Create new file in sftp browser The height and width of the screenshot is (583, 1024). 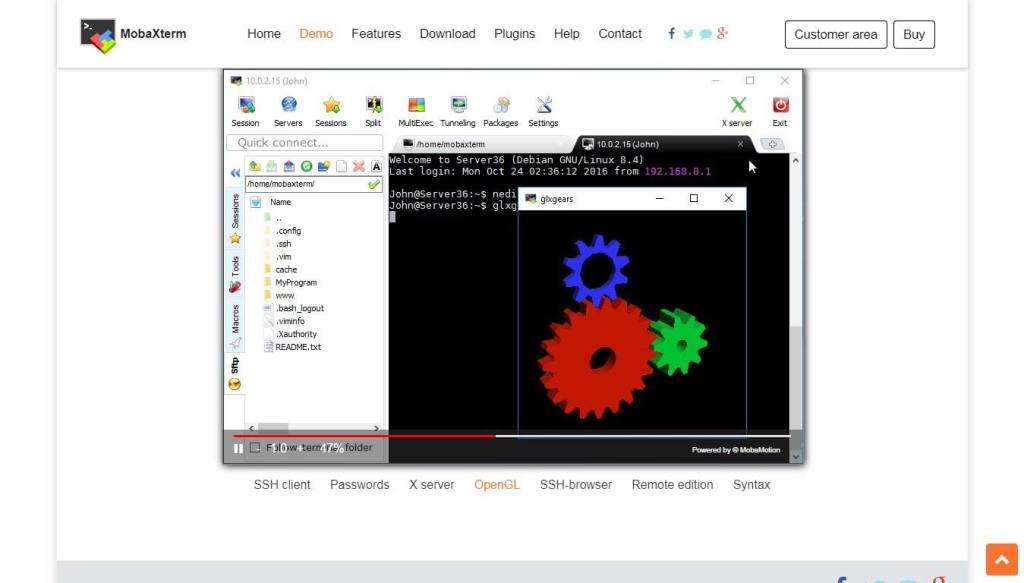(341, 166)
